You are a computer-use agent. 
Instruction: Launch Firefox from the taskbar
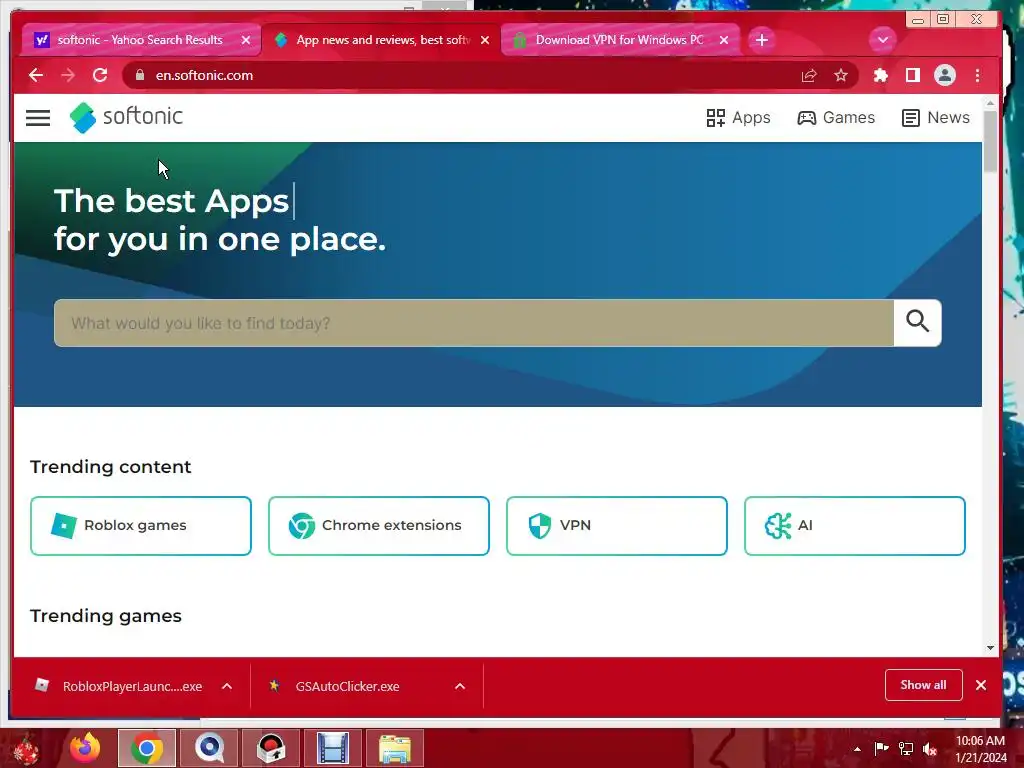[85, 748]
